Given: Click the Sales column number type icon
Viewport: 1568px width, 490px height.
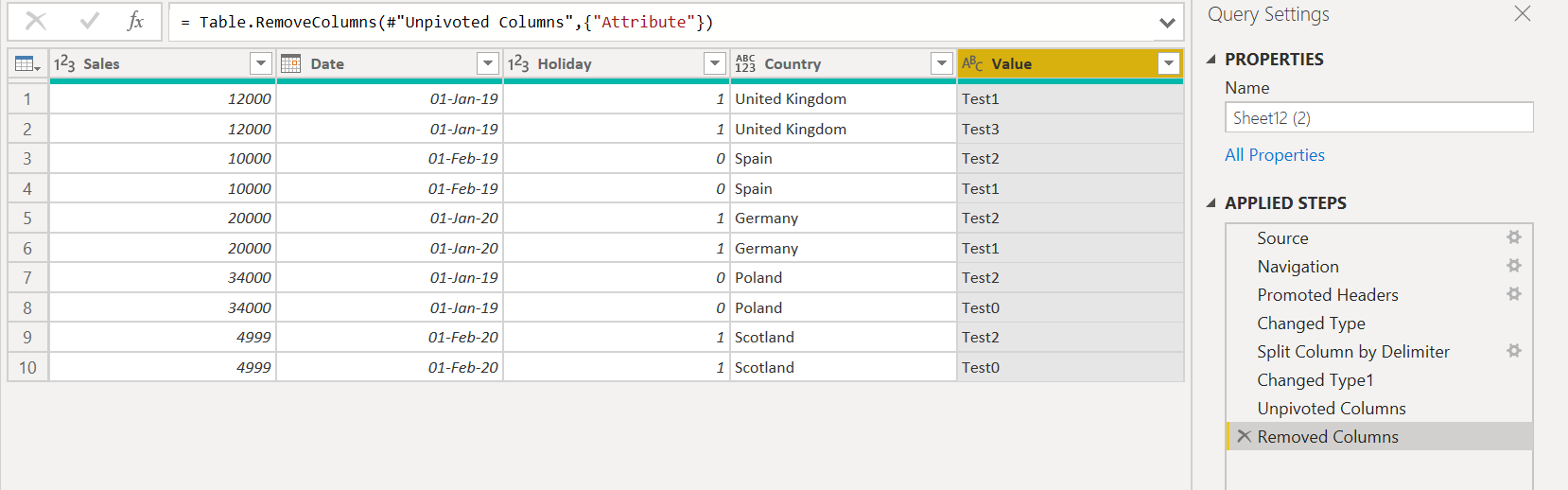Looking at the screenshot, I should pyautogui.click(x=64, y=63).
